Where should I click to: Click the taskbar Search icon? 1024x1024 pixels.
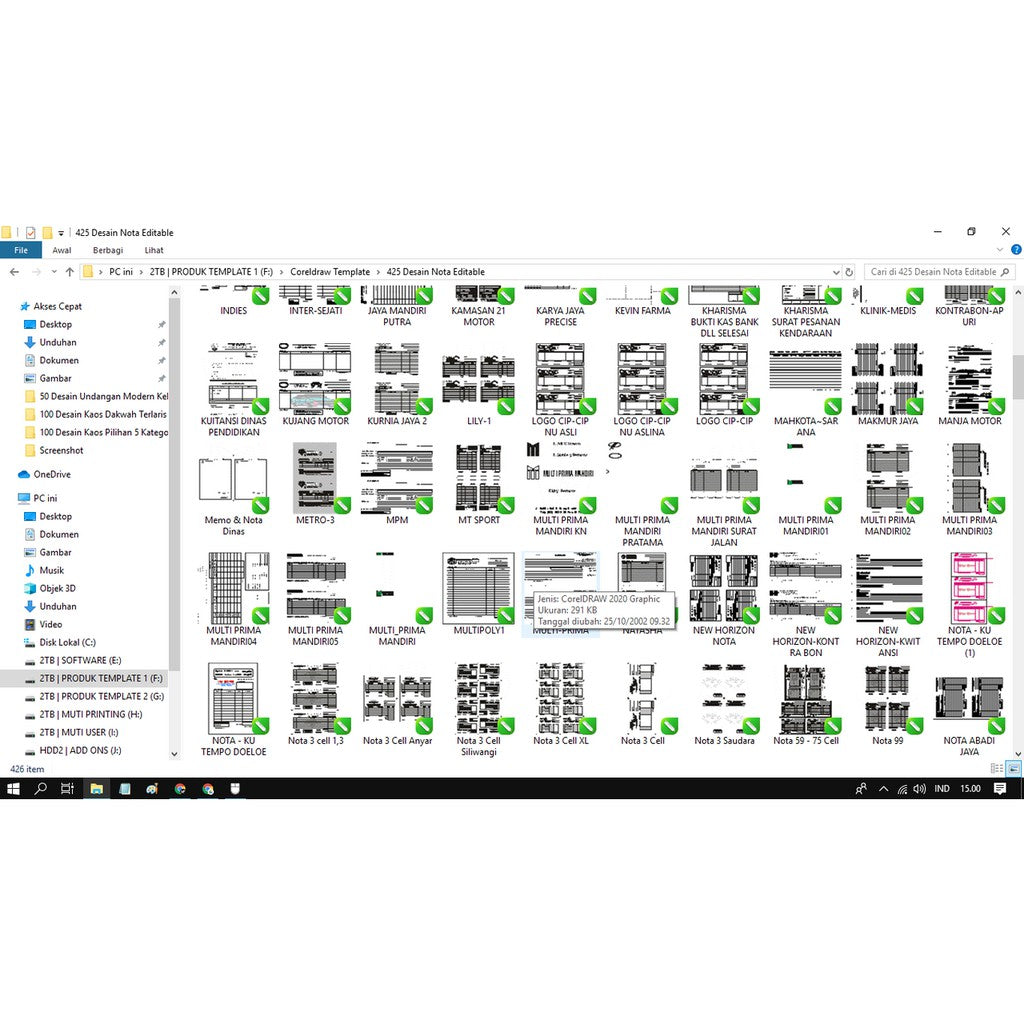[x=40, y=789]
